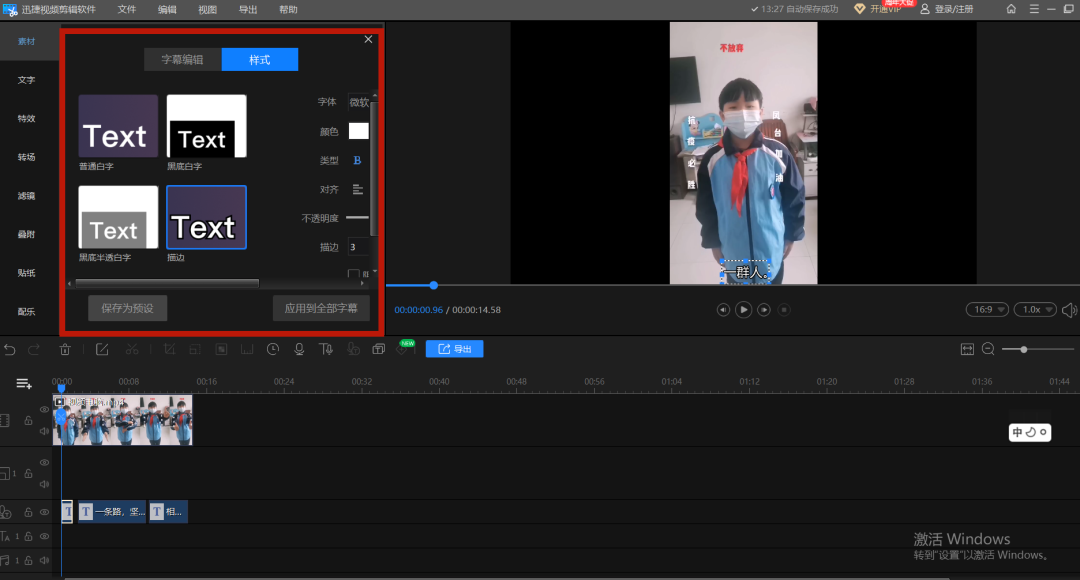Screen dimensions: 1080x580
Task: Click the 登录/注册 link
Action: pos(947,9)
